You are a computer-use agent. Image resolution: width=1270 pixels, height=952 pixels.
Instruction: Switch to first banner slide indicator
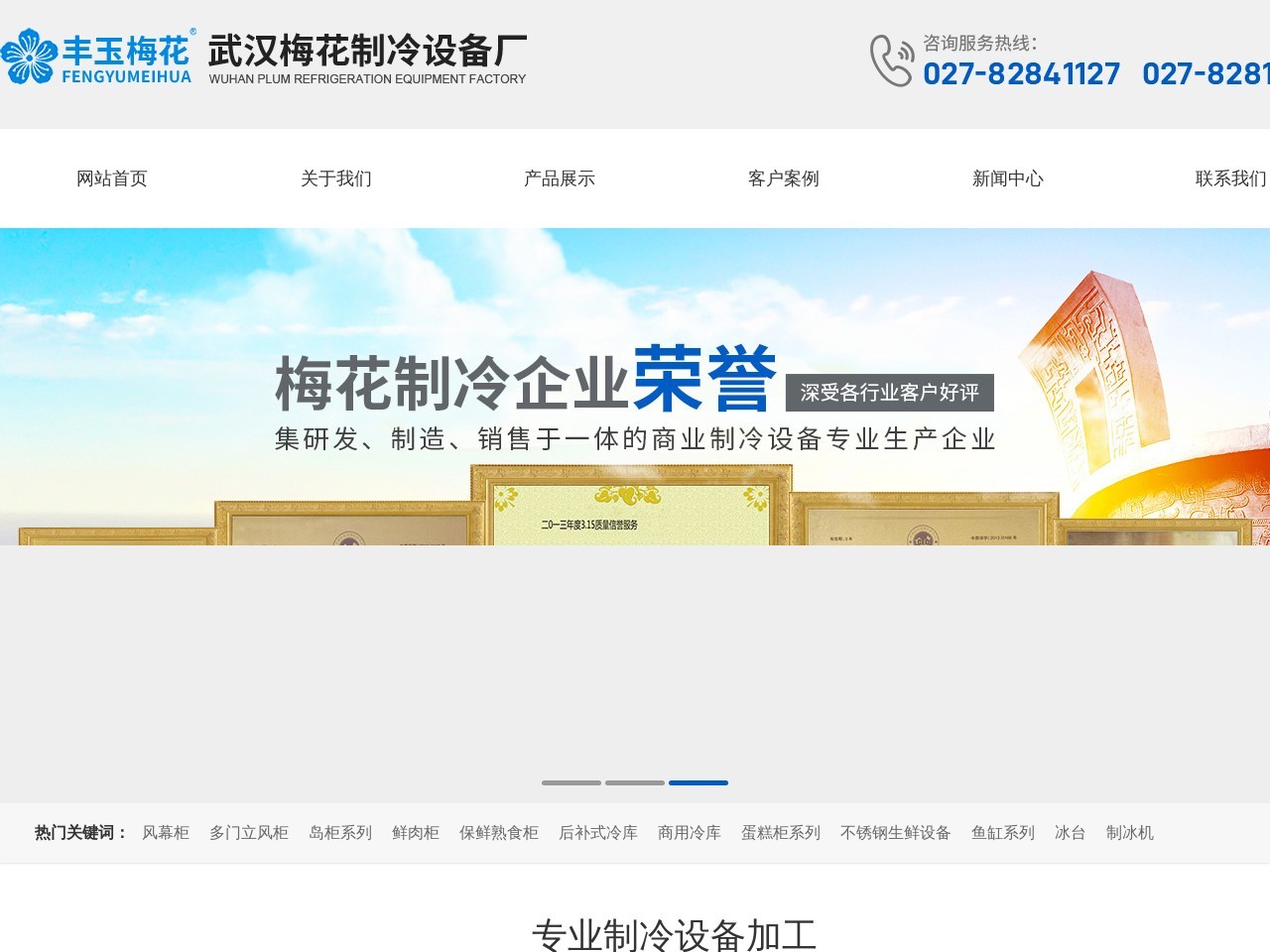click(x=571, y=782)
